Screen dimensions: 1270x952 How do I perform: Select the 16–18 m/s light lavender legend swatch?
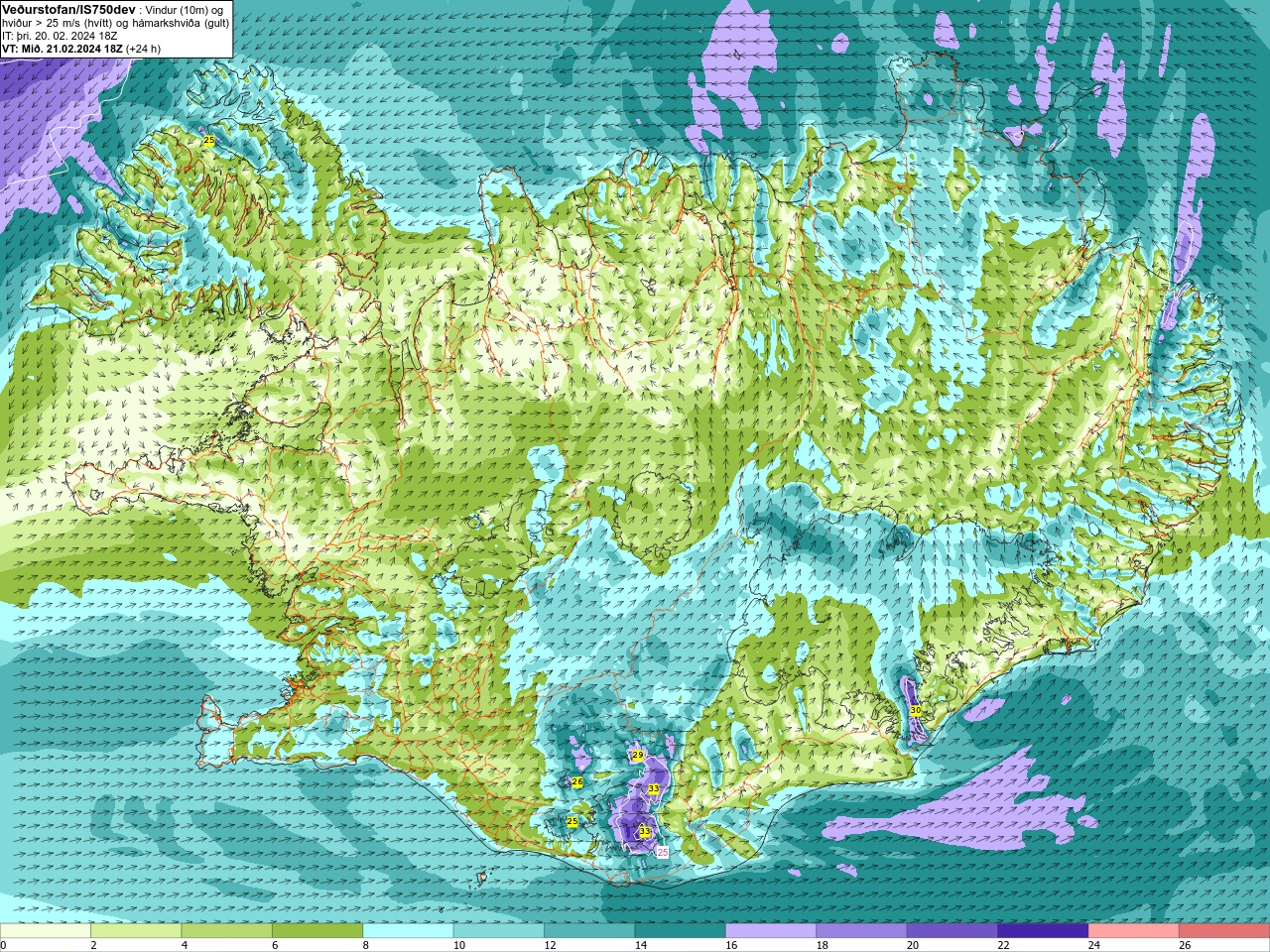coord(771,931)
